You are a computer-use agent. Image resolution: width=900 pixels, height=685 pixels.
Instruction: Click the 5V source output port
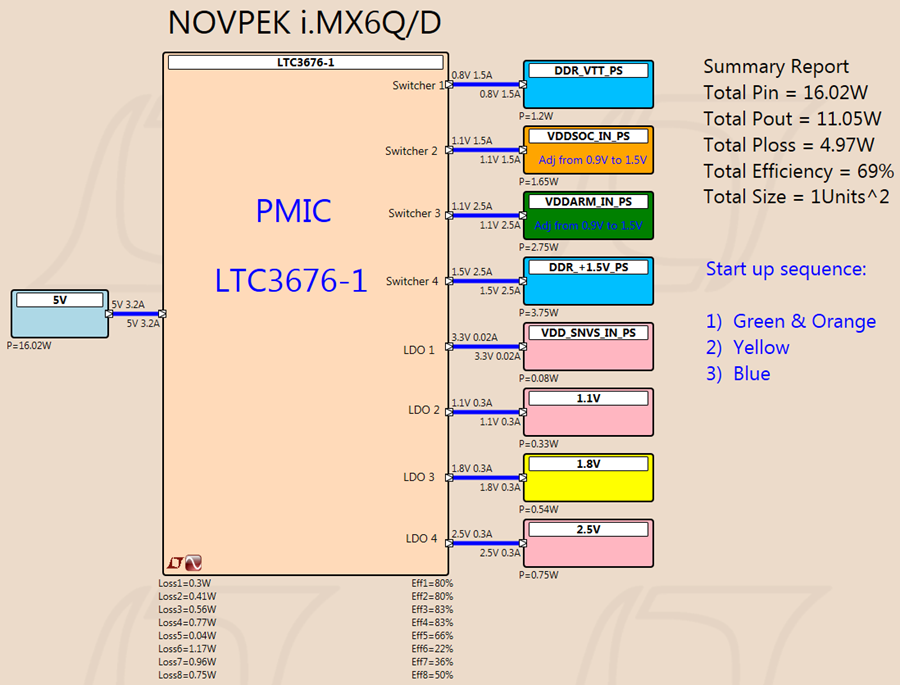109,314
